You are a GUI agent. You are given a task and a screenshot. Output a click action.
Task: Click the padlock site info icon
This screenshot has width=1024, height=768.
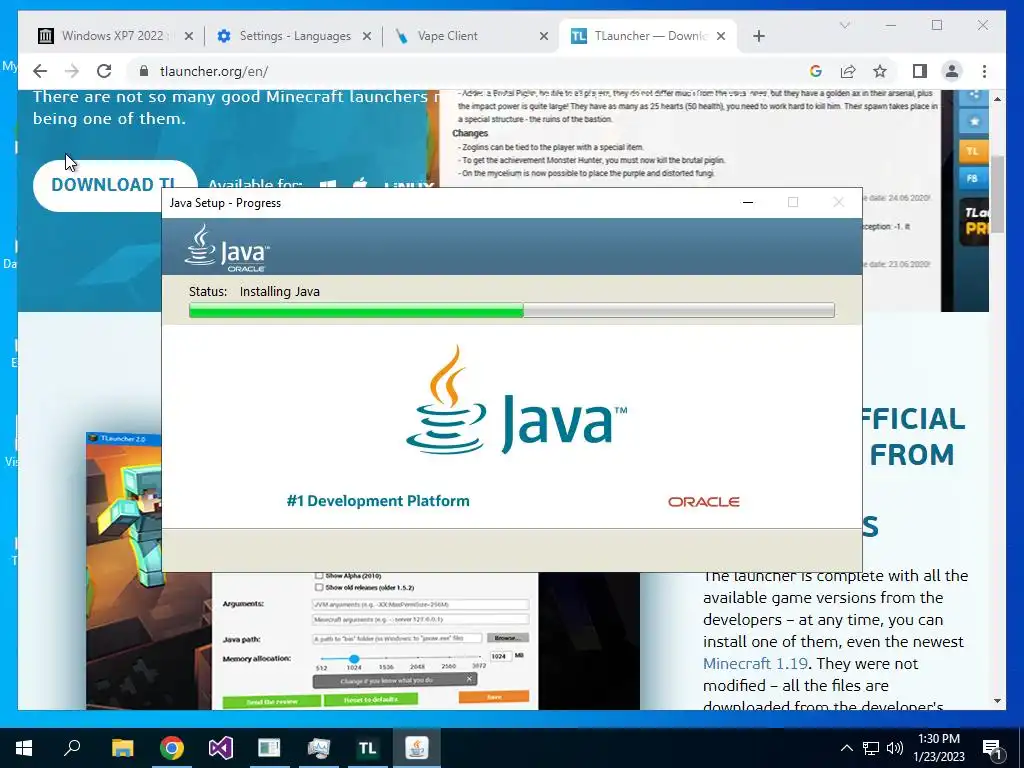point(144,71)
